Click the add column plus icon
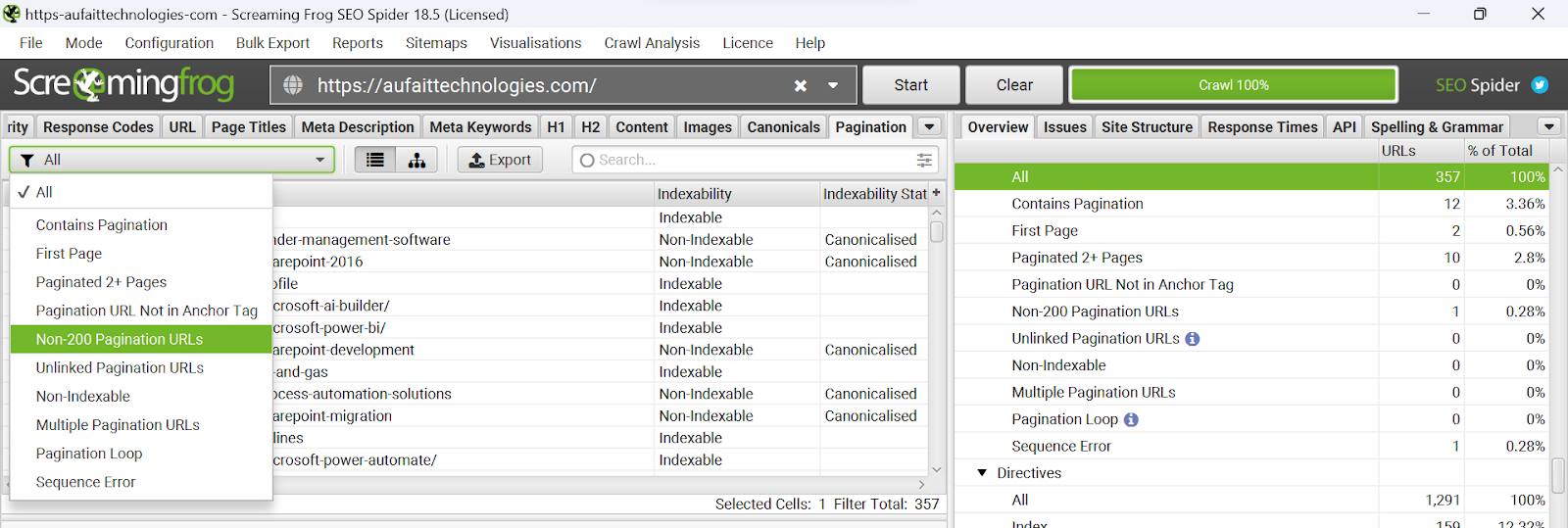 [x=936, y=193]
